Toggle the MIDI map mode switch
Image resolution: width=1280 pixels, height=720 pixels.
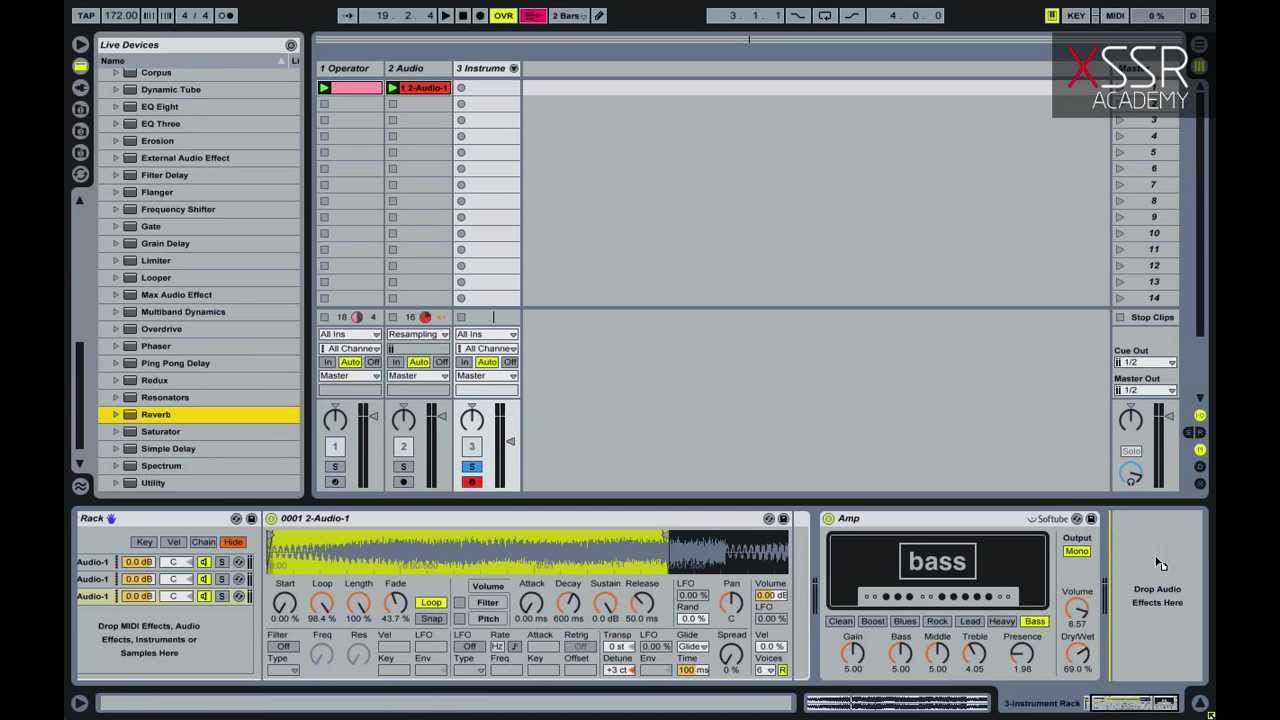(1115, 15)
